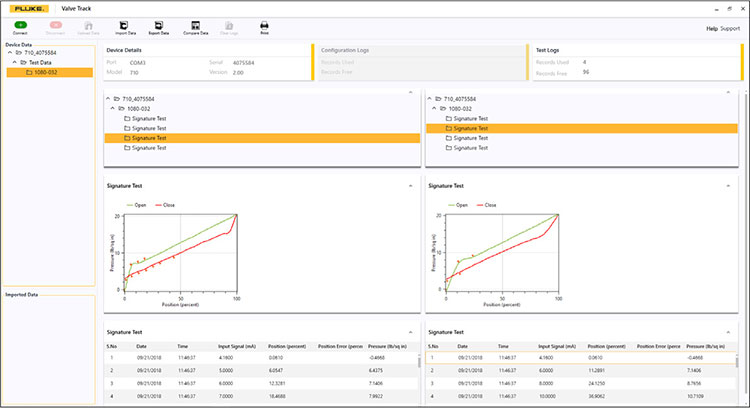Image resolution: width=750 pixels, height=408 pixels.
Task: Click the green Connect button
Action: click(x=20, y=25)
